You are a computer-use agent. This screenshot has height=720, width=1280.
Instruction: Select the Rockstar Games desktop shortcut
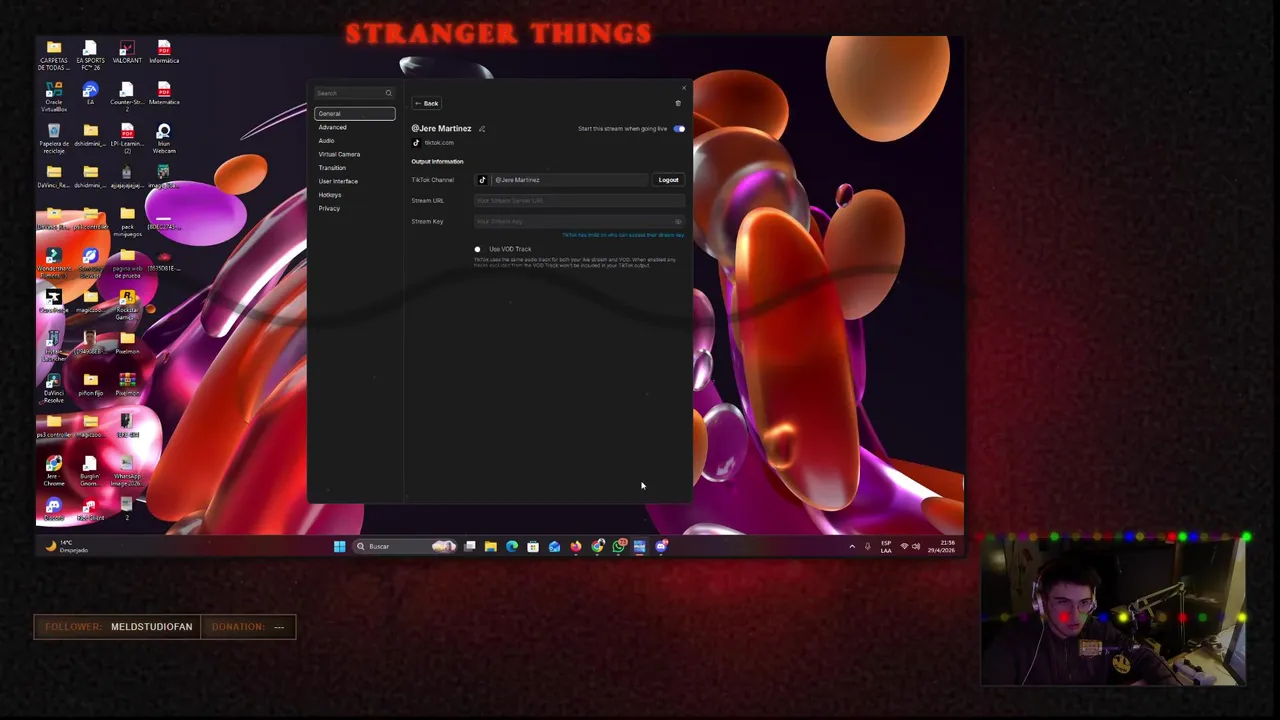point(127,304)
